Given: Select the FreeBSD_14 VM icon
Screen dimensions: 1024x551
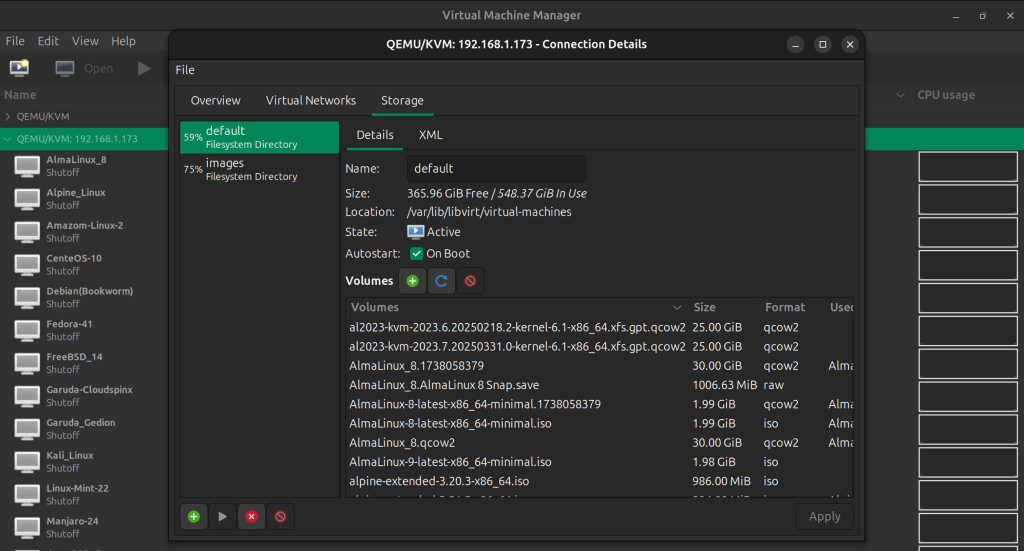Looking at the screenshot, I should pos(27,363).
